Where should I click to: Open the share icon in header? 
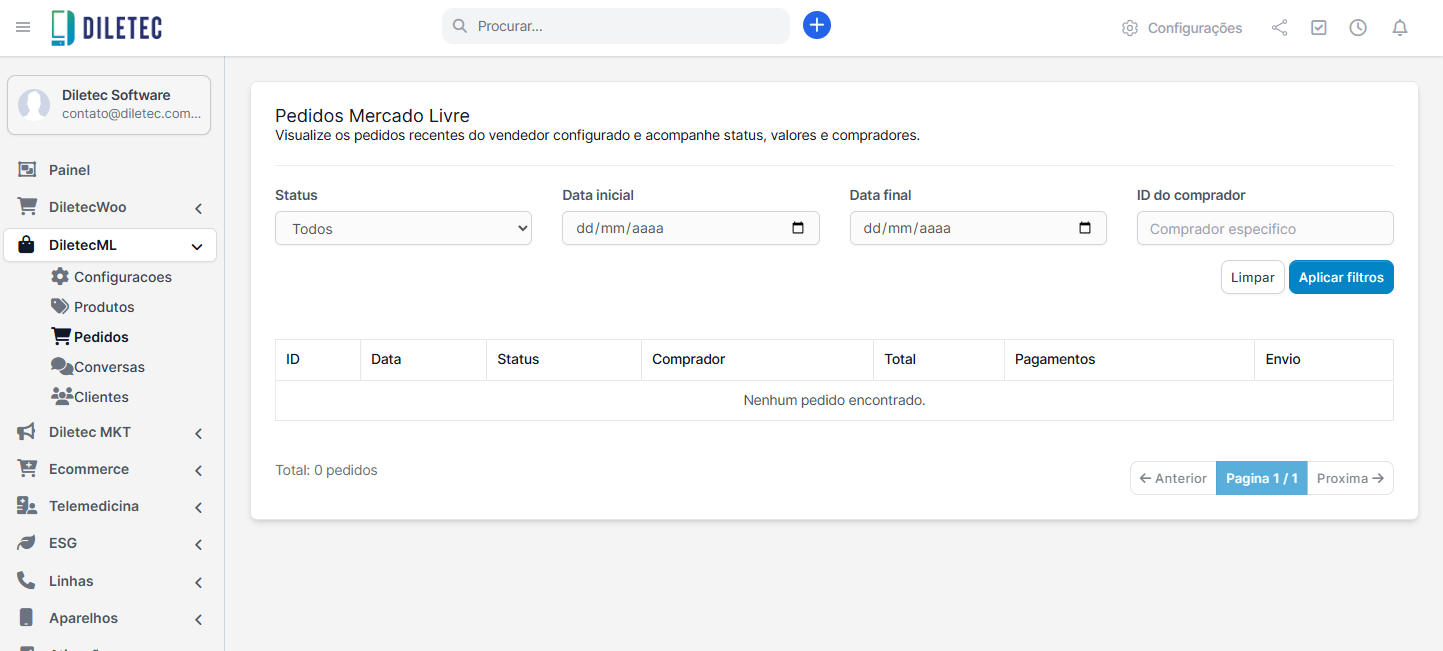click(x=1279, y=28)
